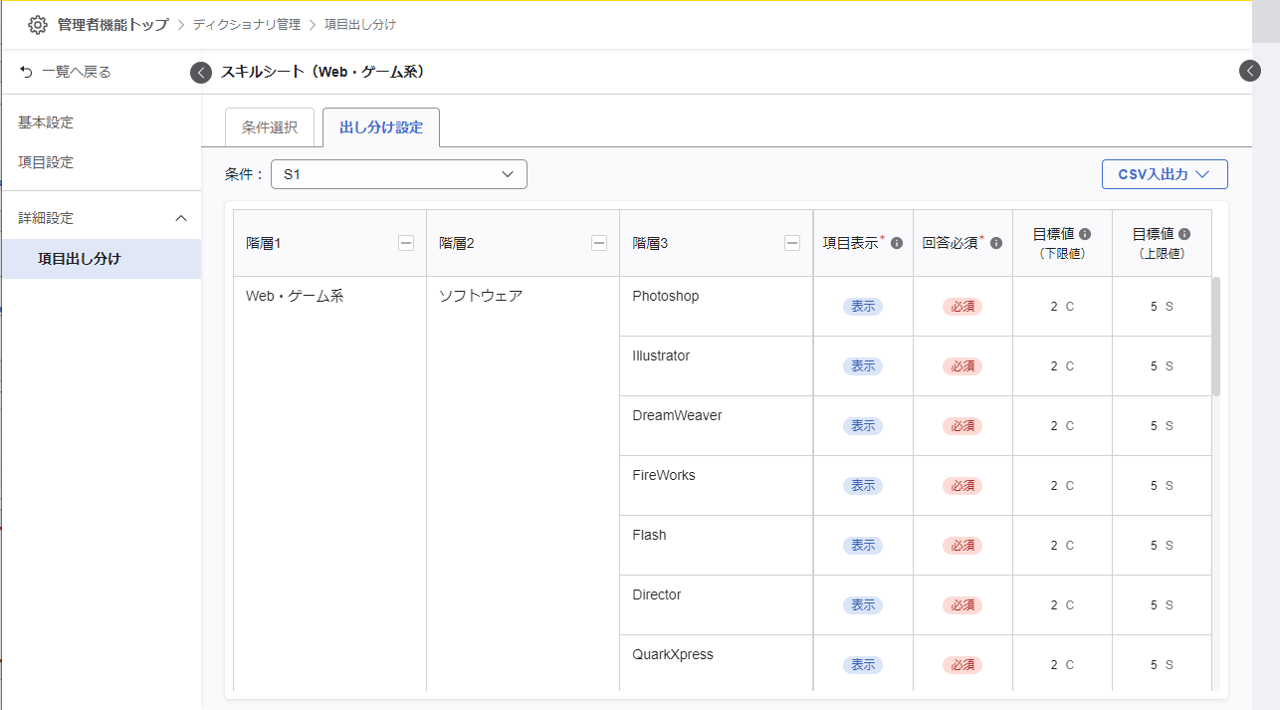Screen dimensions: 1280x710
Task: Select the 出し分け設定 tab
Action: click(x=381, y=128)
